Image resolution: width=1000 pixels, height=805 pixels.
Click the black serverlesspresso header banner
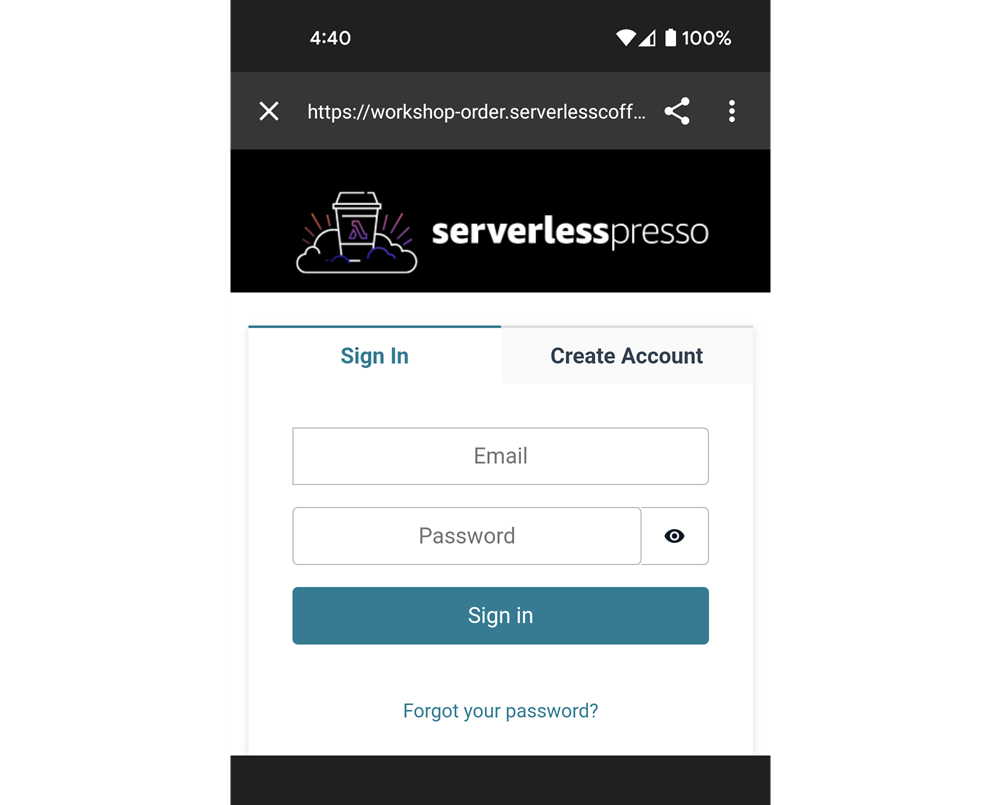click(x=501, y=221)
